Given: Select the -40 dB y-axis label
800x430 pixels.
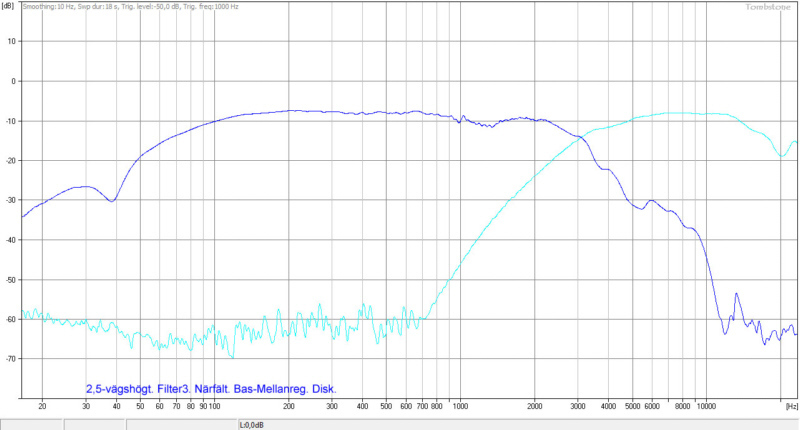Looking at the screenshot, I should (11, 240).
